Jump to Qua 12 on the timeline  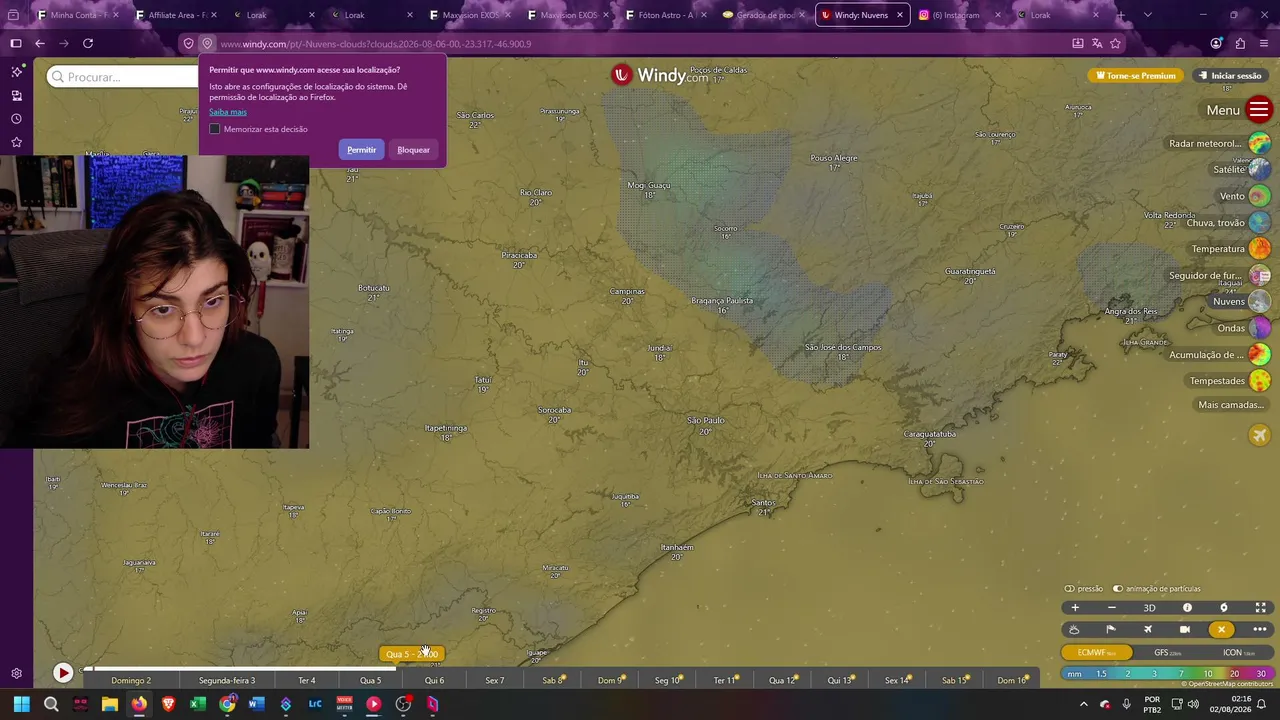782,681
